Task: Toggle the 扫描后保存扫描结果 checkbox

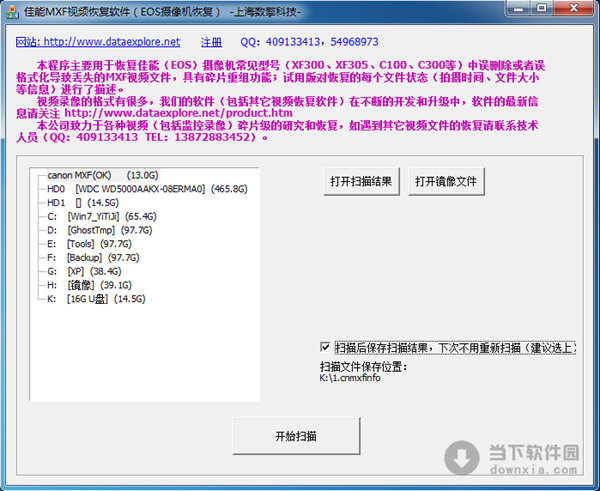Action: coord(325,347)
